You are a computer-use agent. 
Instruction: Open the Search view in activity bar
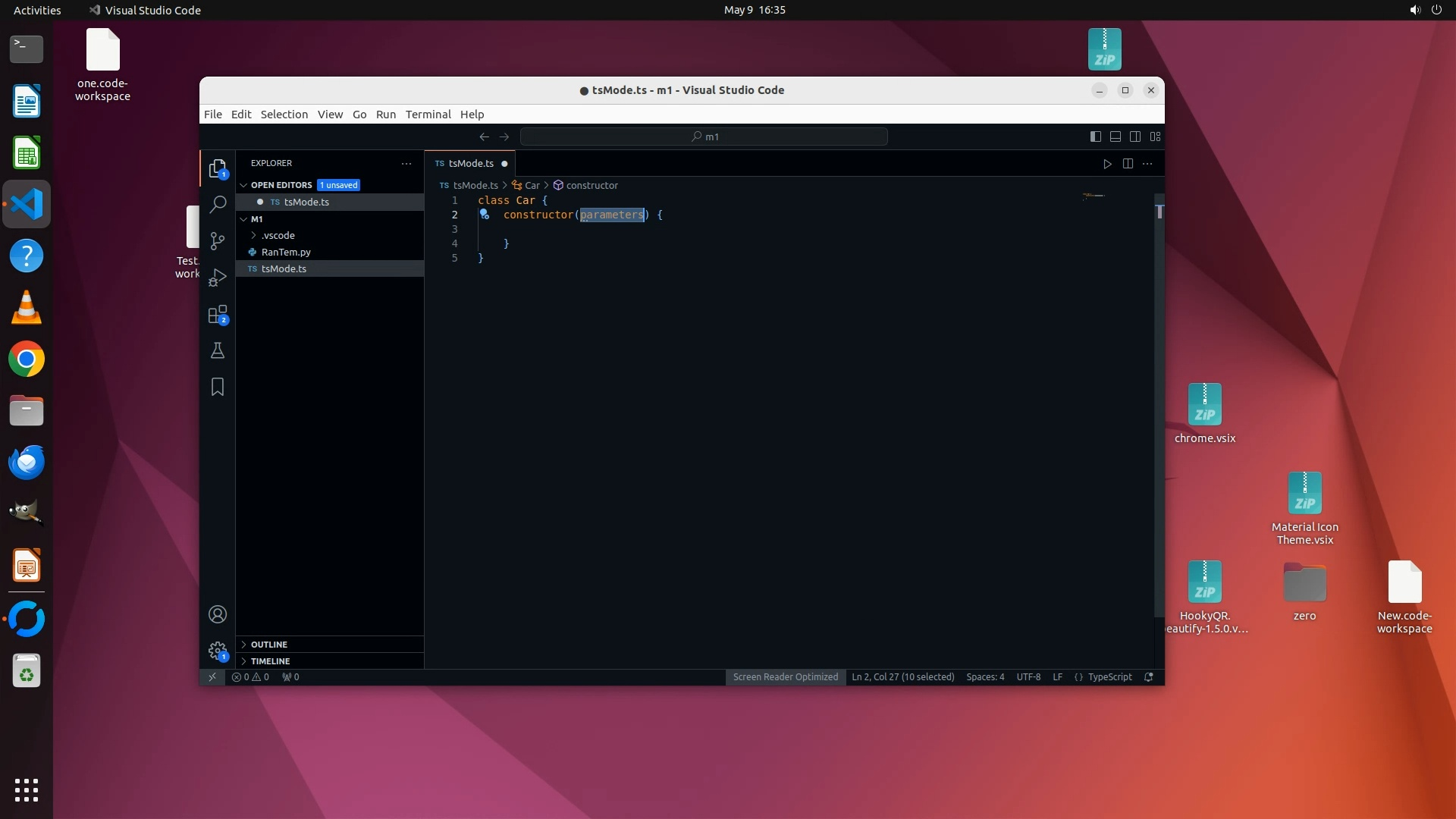coord(218,204)
